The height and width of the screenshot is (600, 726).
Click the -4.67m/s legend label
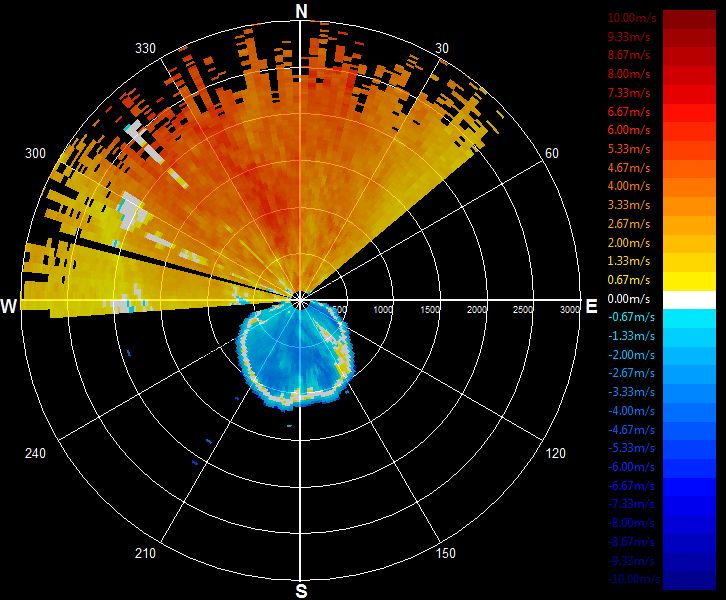pyautogui.click(x=631, y=430)
